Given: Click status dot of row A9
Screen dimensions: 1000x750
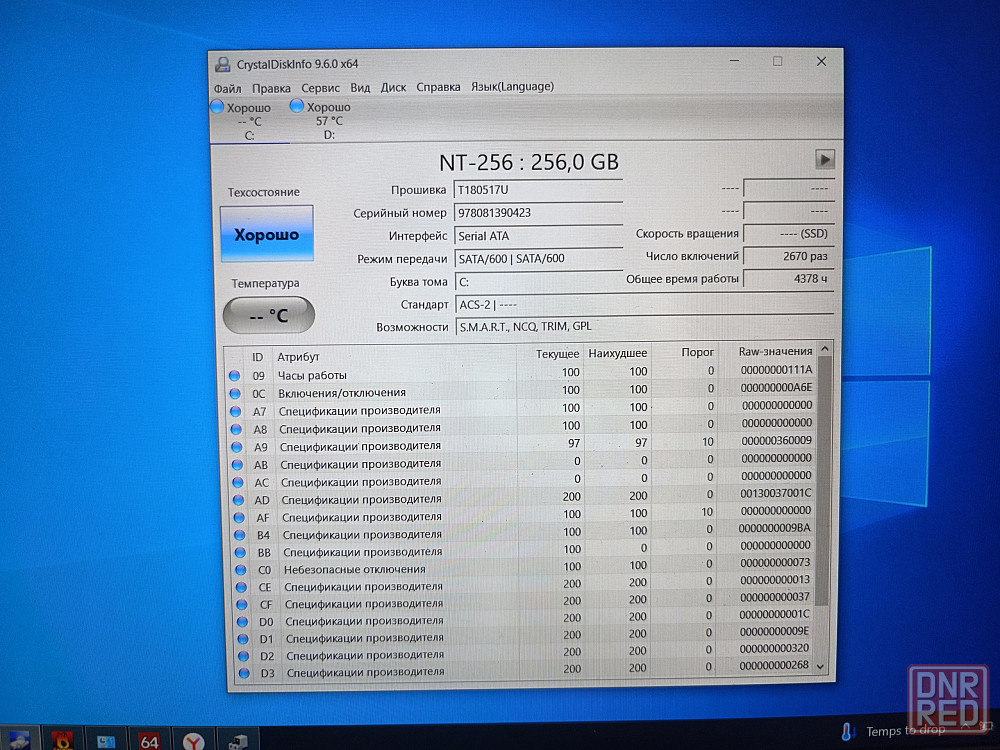Looking at the screenshot, I should [237, 447].
